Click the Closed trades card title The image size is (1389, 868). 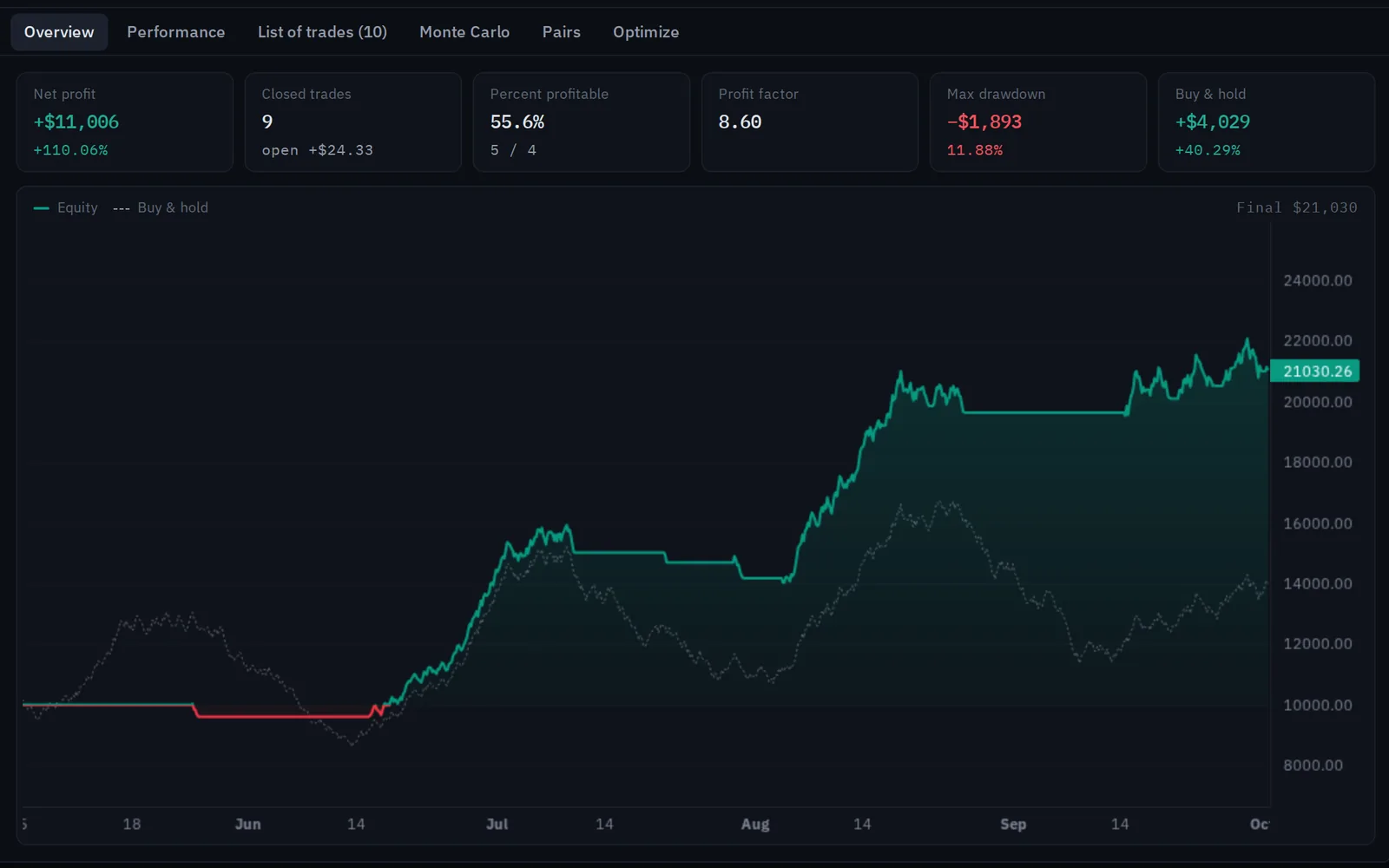click(306, 94)
